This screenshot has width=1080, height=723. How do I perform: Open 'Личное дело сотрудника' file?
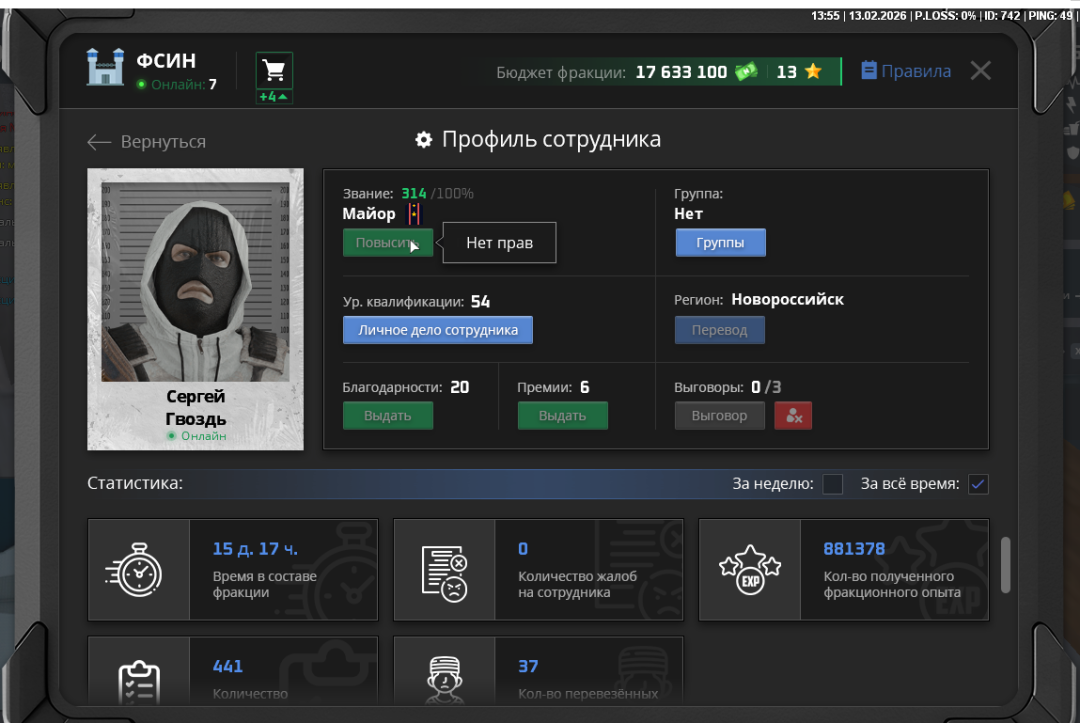click(437, 330)
